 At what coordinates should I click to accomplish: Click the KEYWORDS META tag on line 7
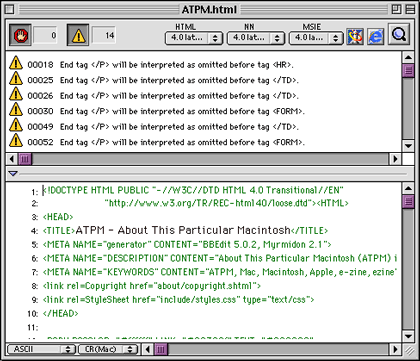(220, 272)
